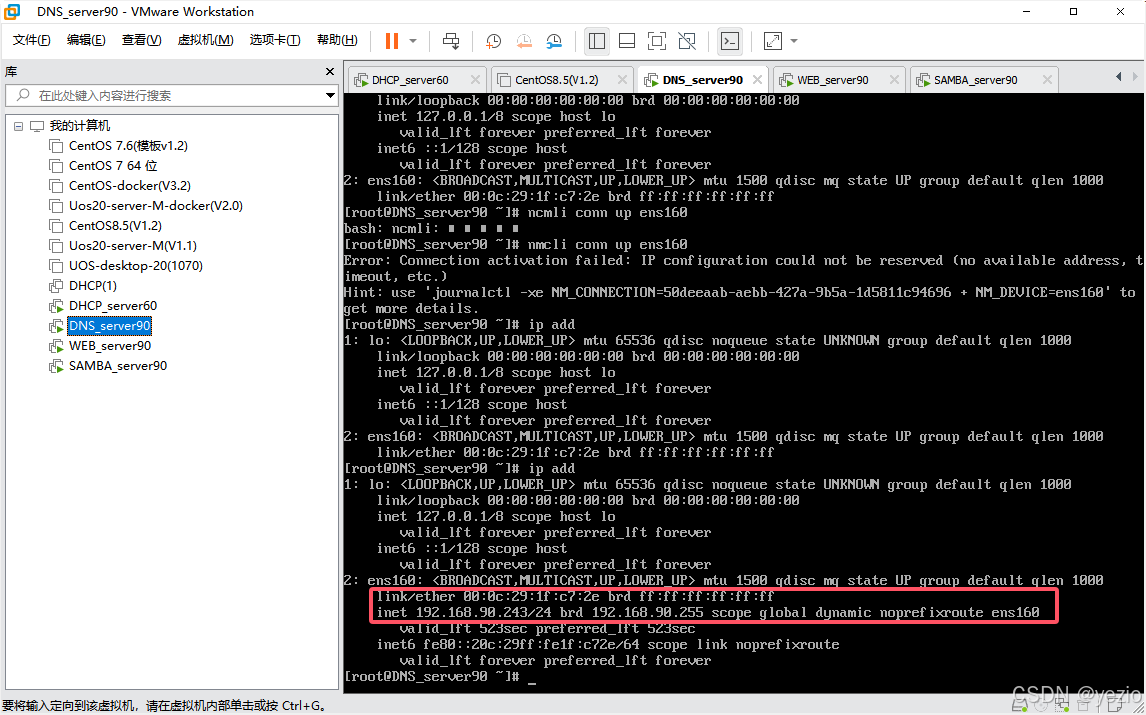Open the snapshot manager

pos(554,41)
